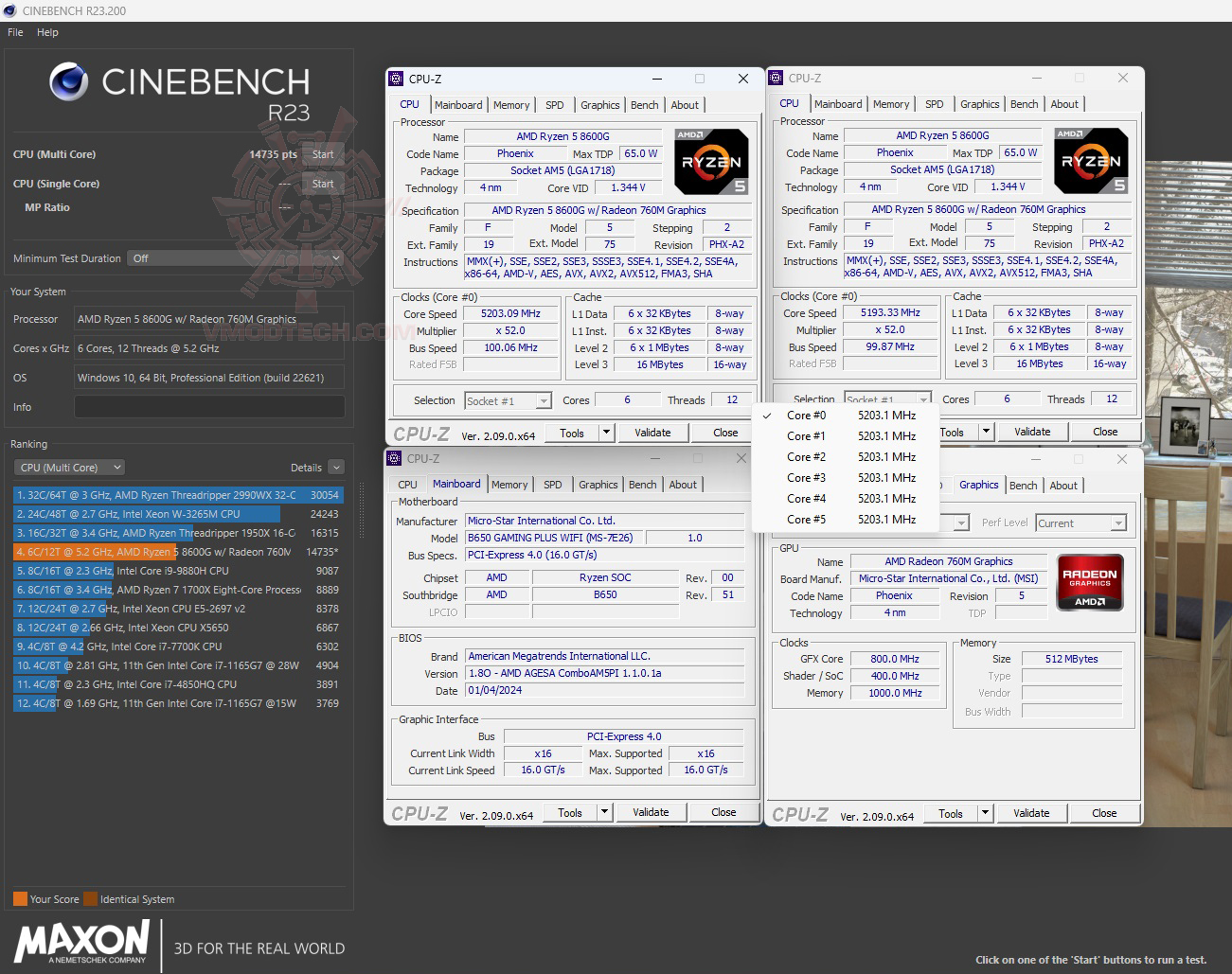Open the Tools dropdown arrow in upper-left CPU-Z window
The width and height of the screenshot is (1232, 974).
[x=606, y=433]
